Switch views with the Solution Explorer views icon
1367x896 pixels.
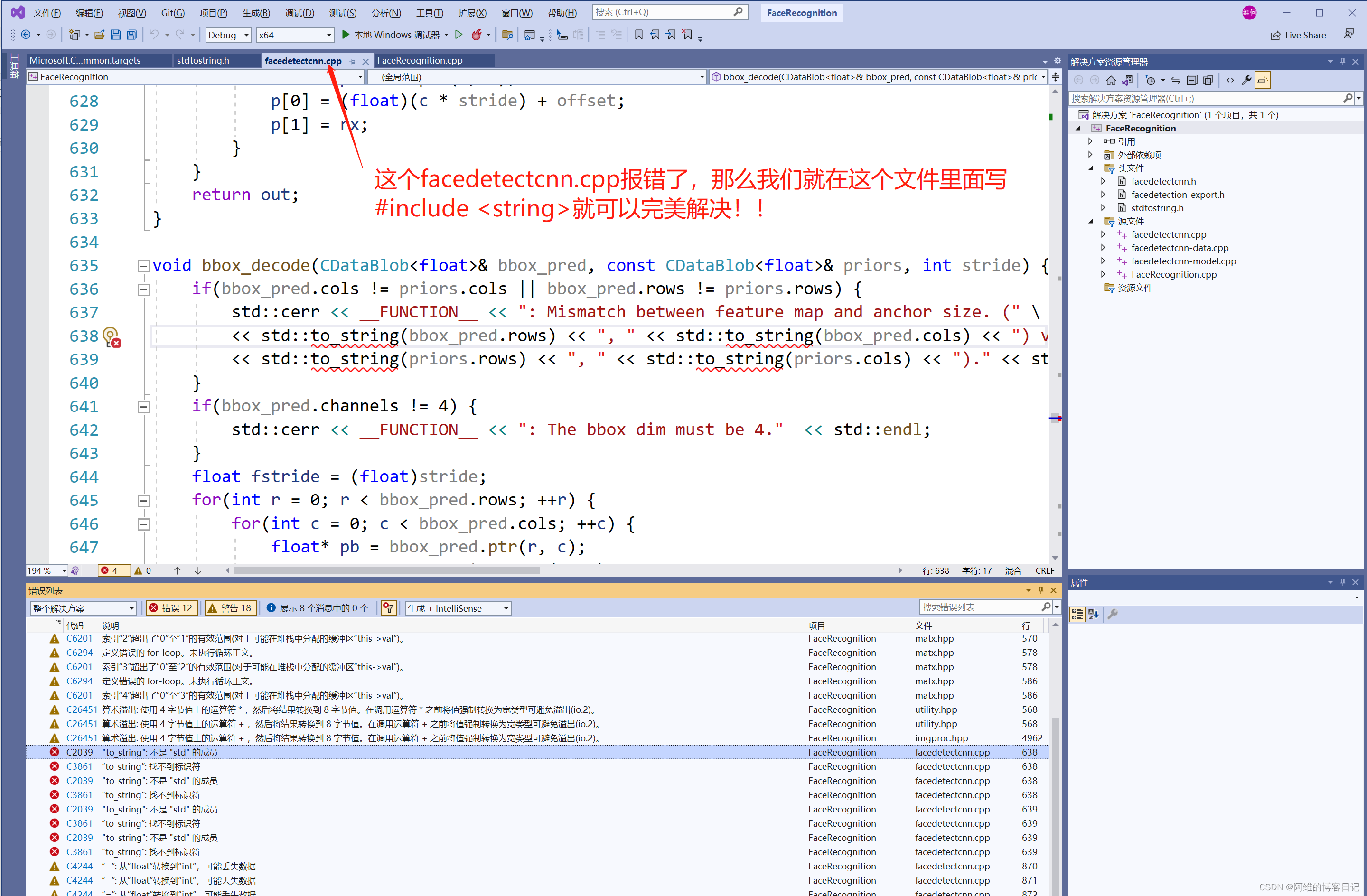(1127, 80)
